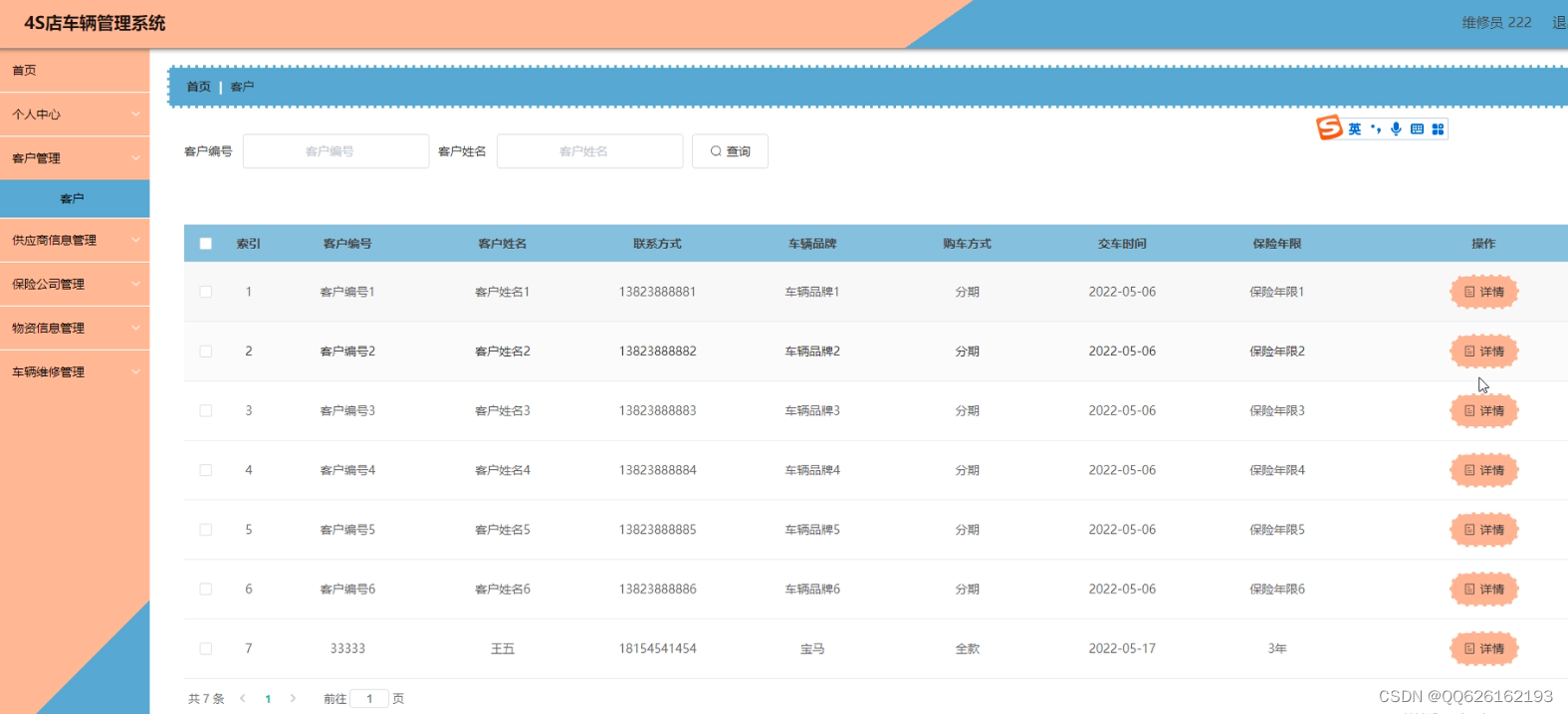Switch the IME English/Chinese mode indicator
Image resolution: width=1568 pixels, height=714 pixels.
coord(1355,129)
